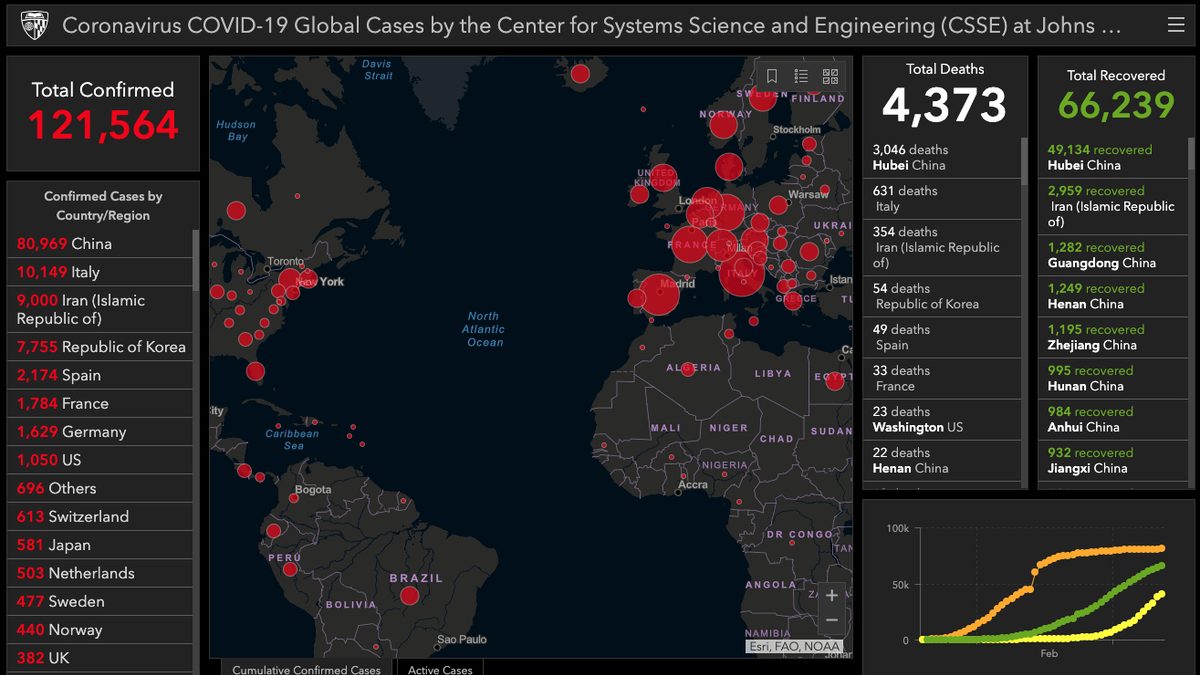The height and width of the screenshot is (675, 1200).
Task: Select the 1,050 US row
Action: click(100, 460)
